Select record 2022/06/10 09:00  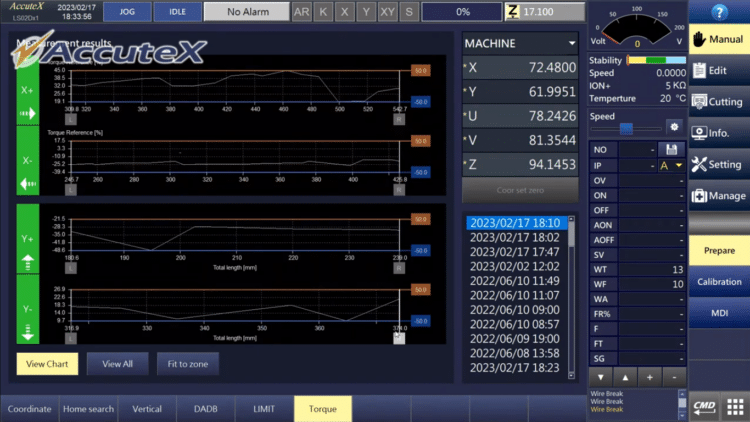coord(515,310)
